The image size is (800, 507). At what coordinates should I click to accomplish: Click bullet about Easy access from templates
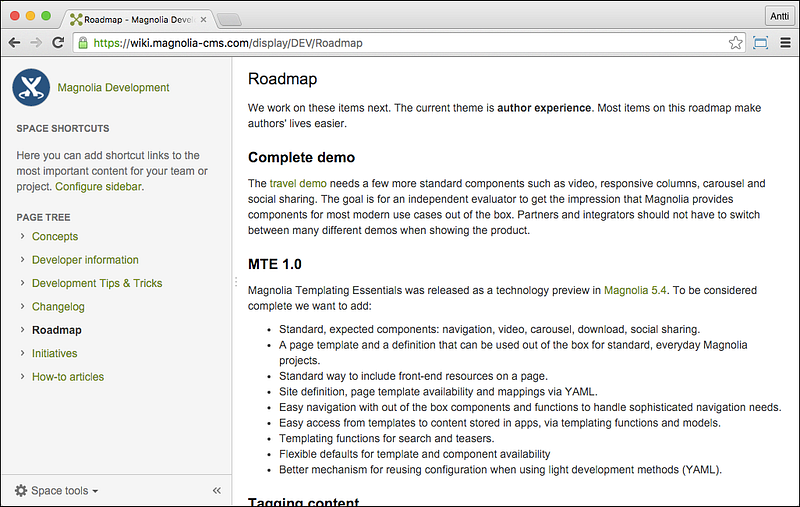click(x=499, y=423)
